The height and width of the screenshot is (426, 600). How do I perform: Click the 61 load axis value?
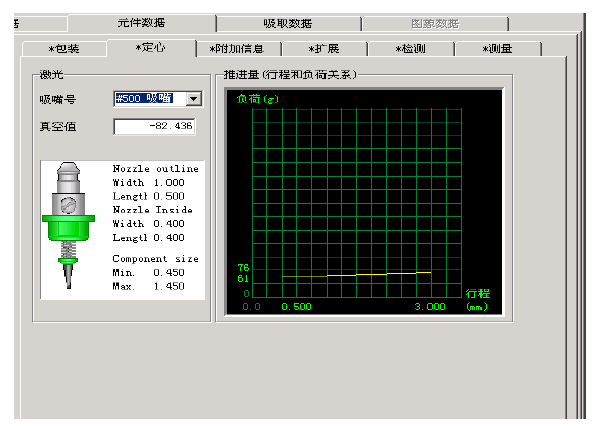[x=243, y=279]
